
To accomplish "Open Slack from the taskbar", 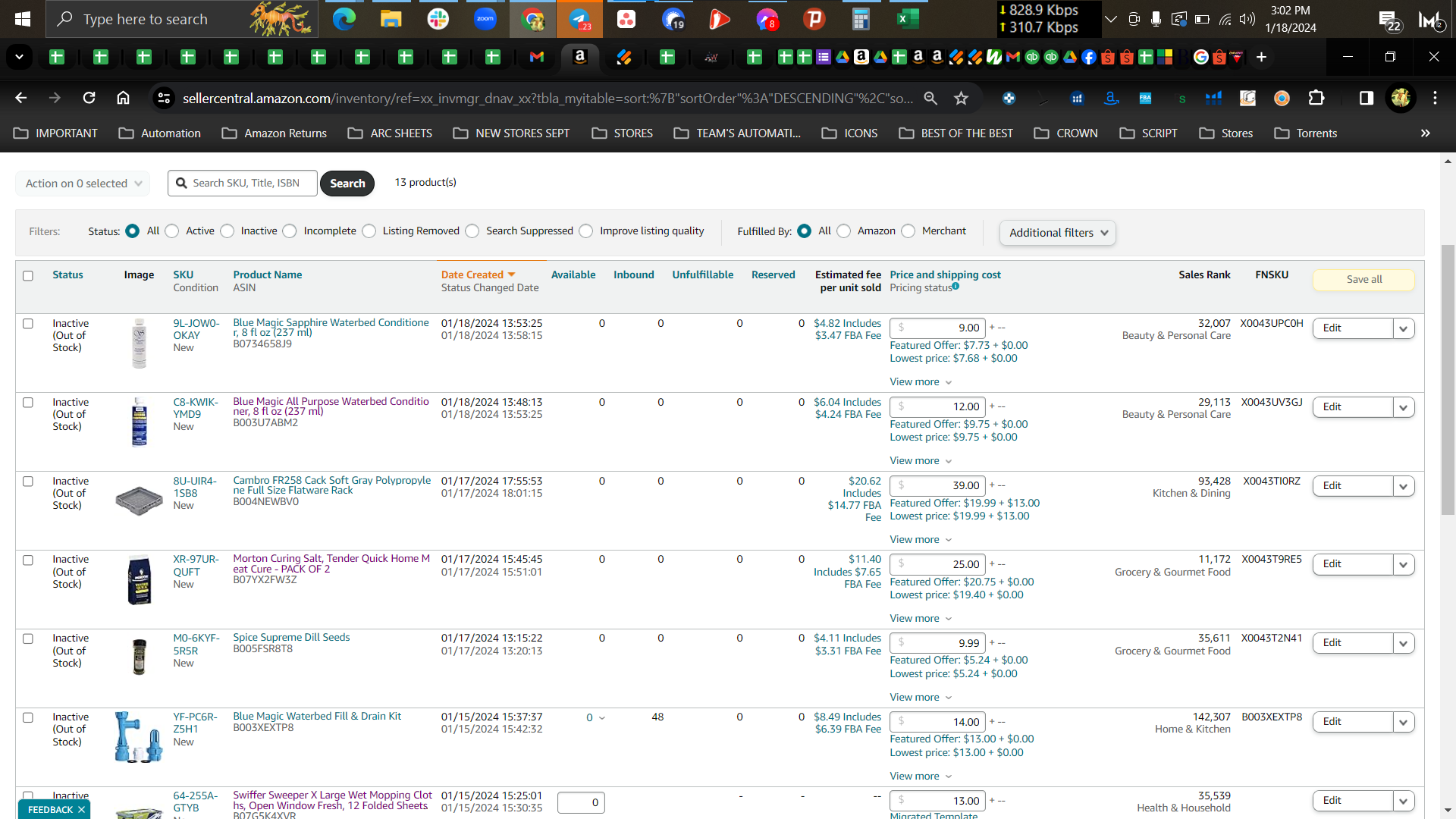I will coord(438,19).
